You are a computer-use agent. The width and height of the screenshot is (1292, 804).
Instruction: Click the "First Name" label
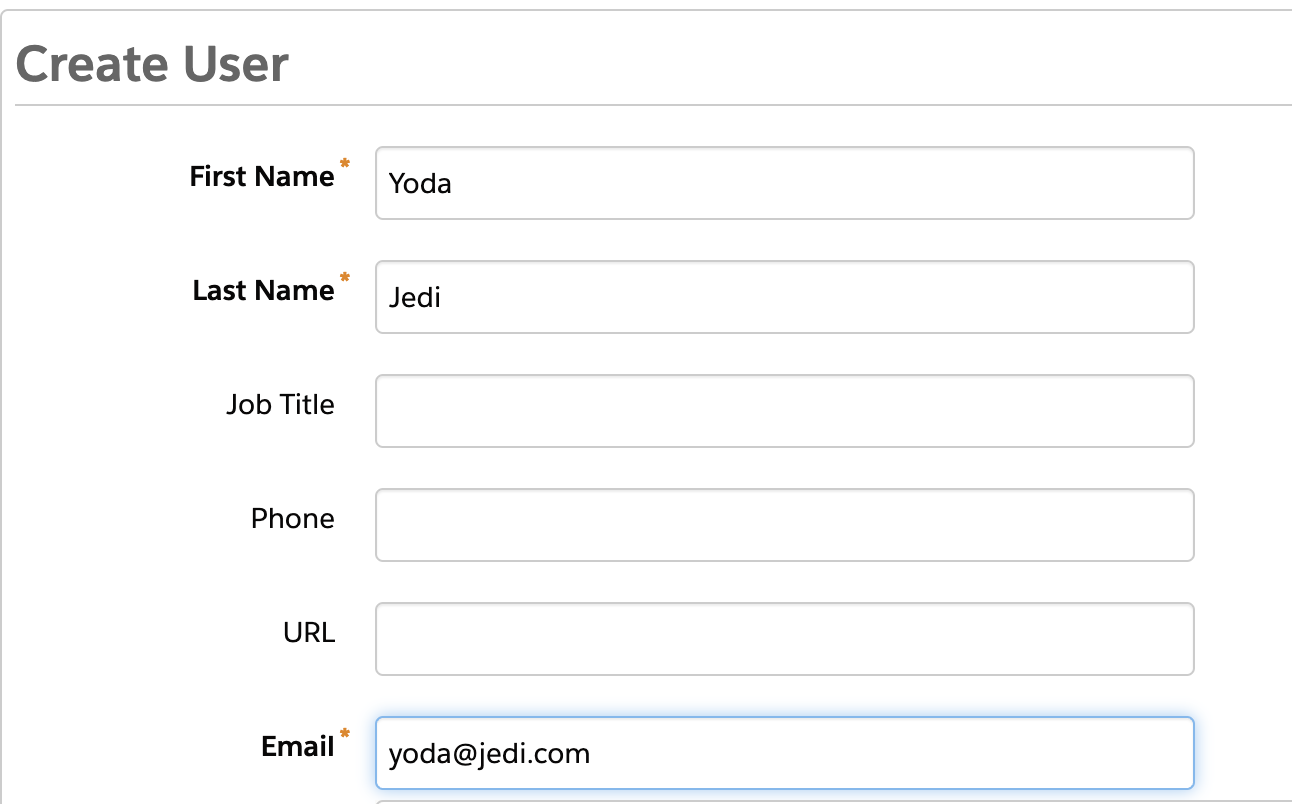click(x=262, y=177)
